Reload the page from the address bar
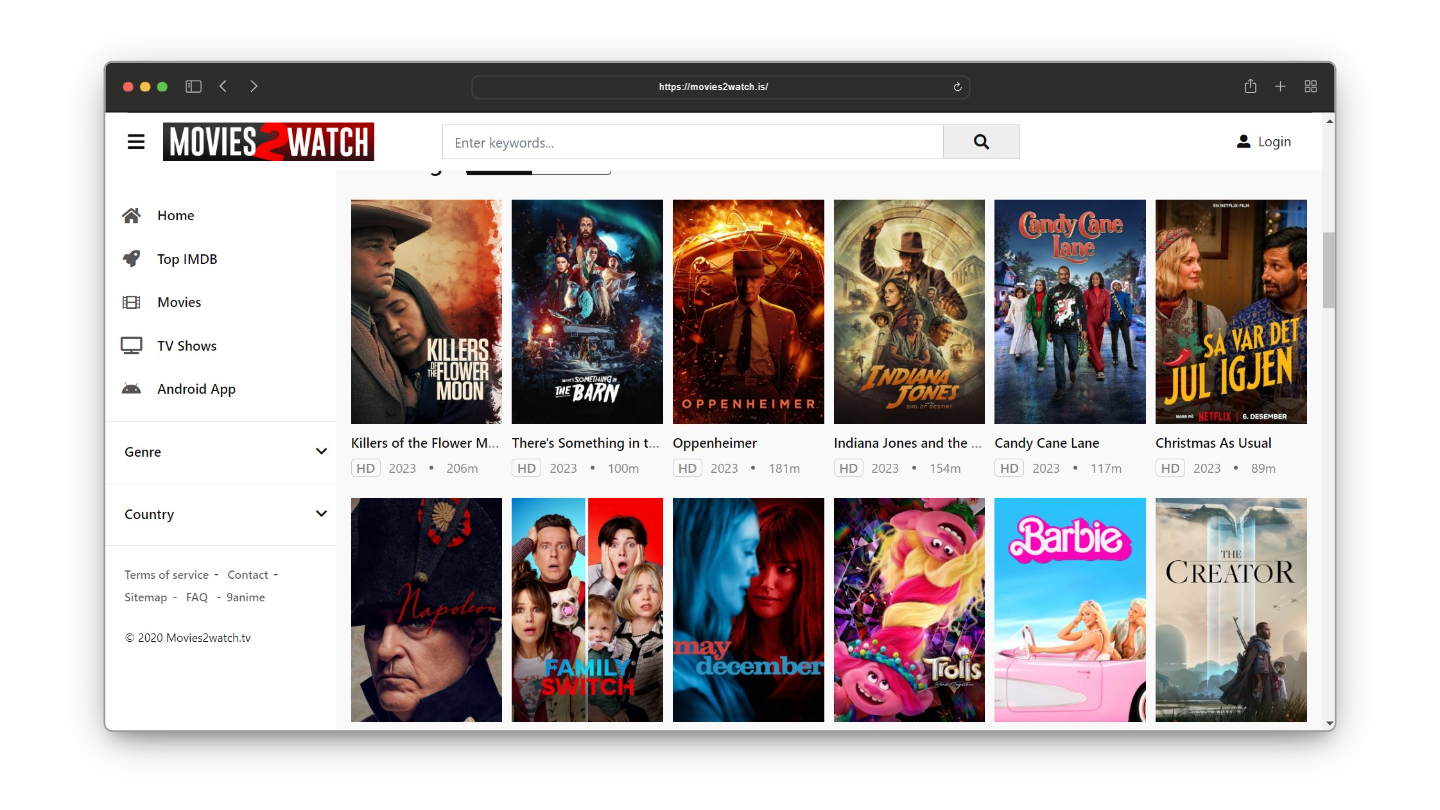This screenshot has height=810, width=1440. (x=957, y=87)
